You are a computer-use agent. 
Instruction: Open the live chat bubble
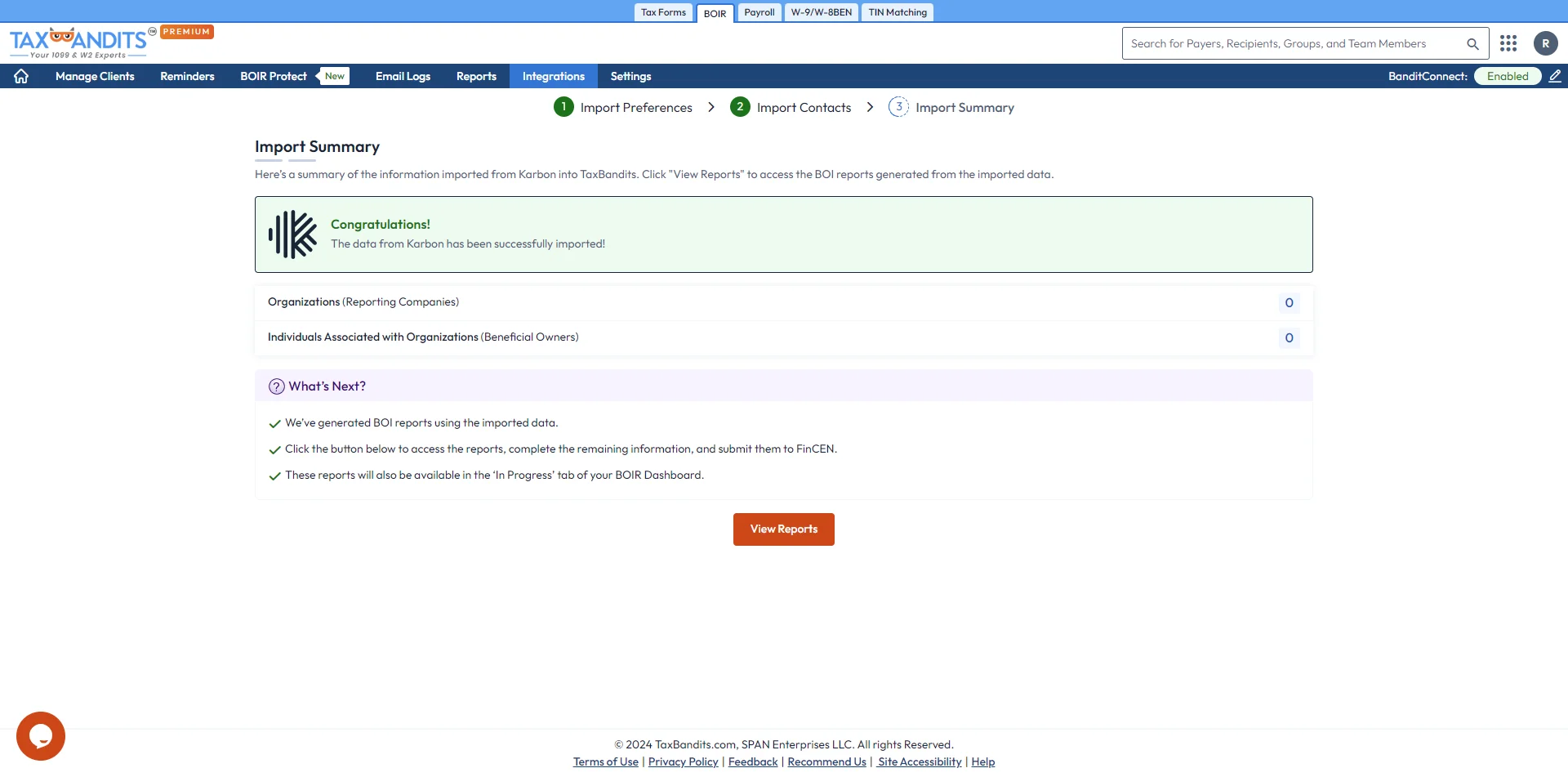click(x=41, y=736)
